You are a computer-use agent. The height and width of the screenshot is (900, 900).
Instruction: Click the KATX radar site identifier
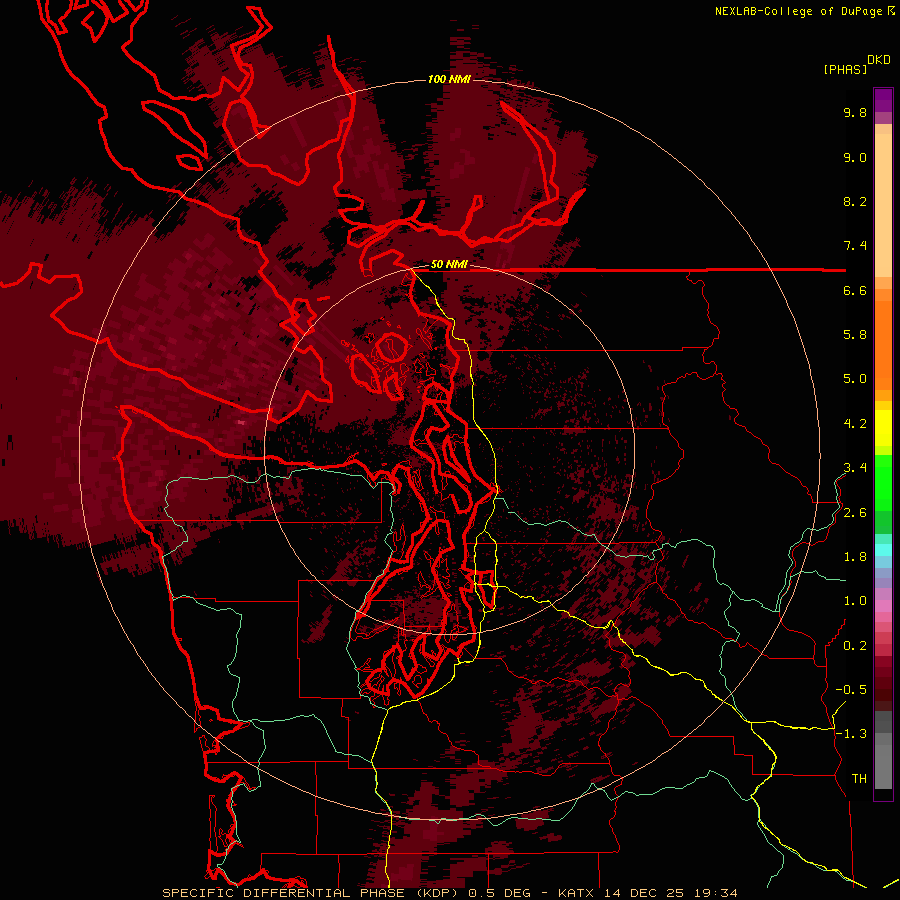click(577, 893)
